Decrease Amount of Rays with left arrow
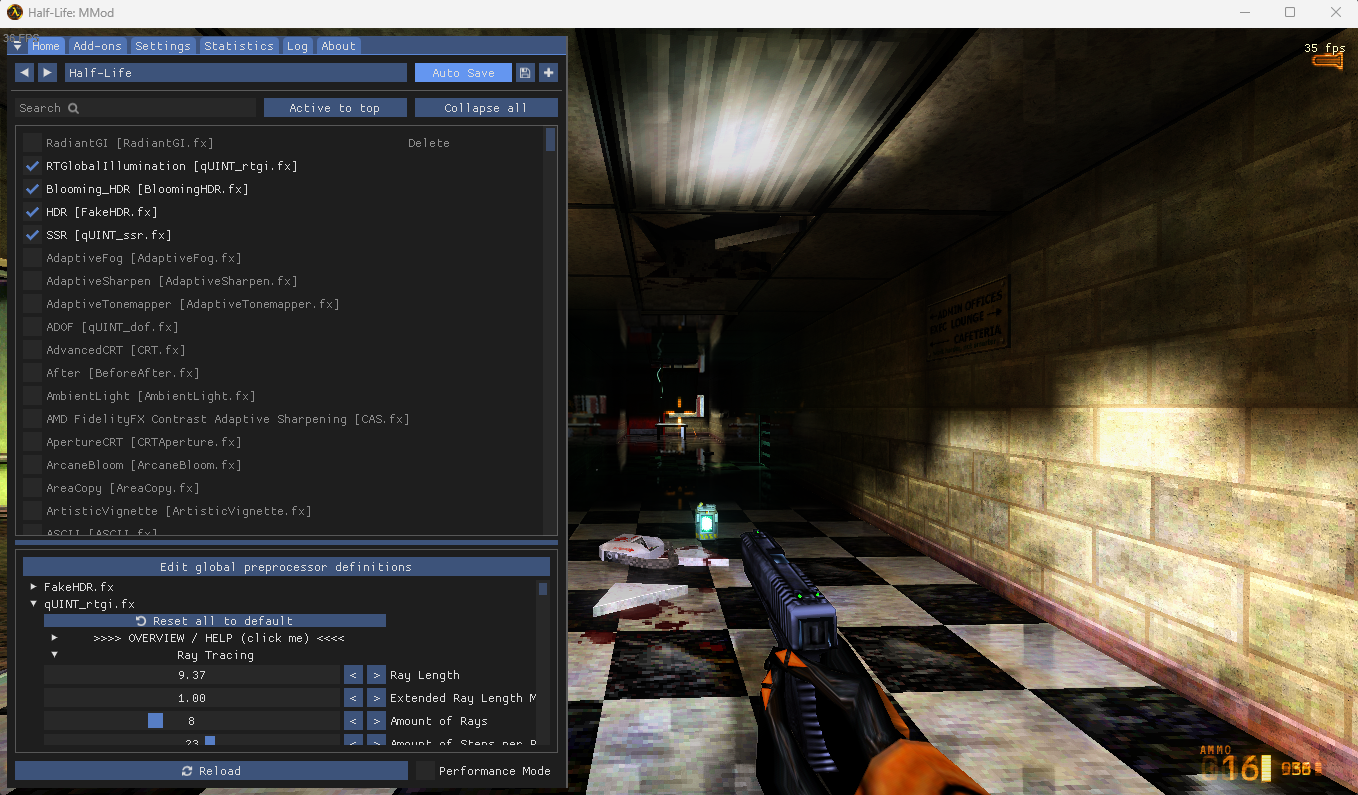The image size is (1358, 795). (353, 721)
